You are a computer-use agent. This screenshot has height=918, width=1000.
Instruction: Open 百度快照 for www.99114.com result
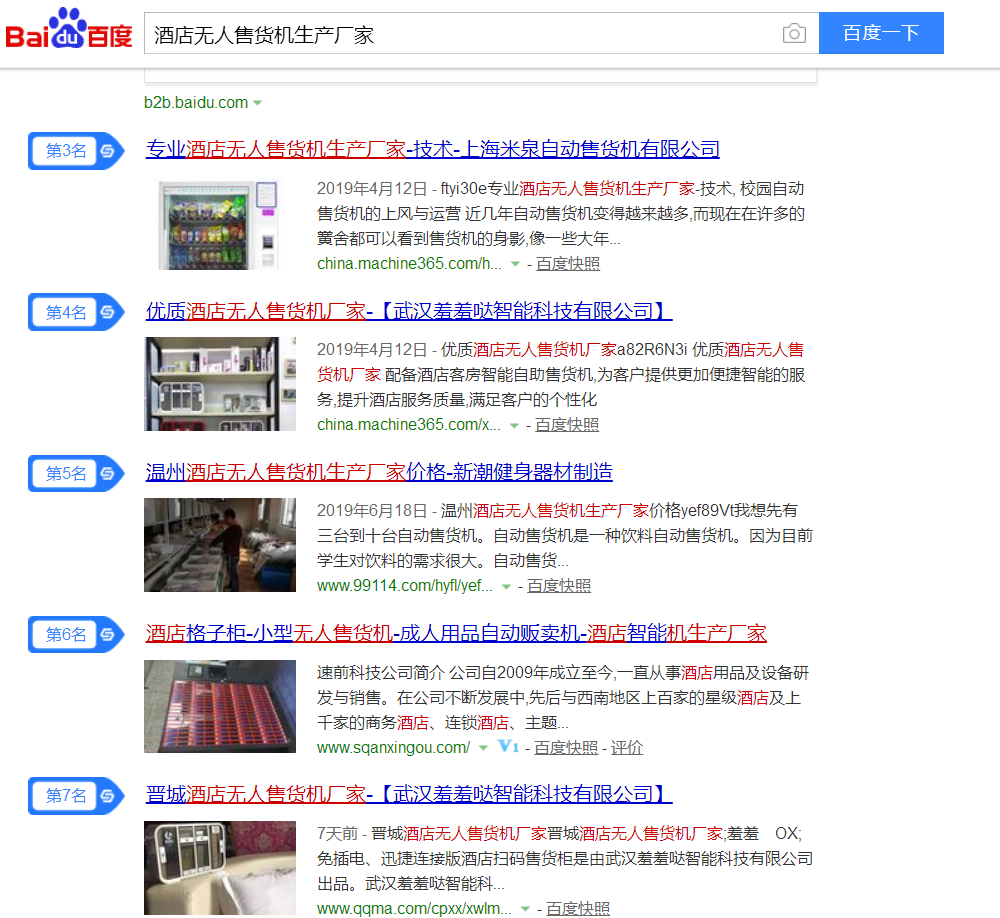[x=559, y=586]
